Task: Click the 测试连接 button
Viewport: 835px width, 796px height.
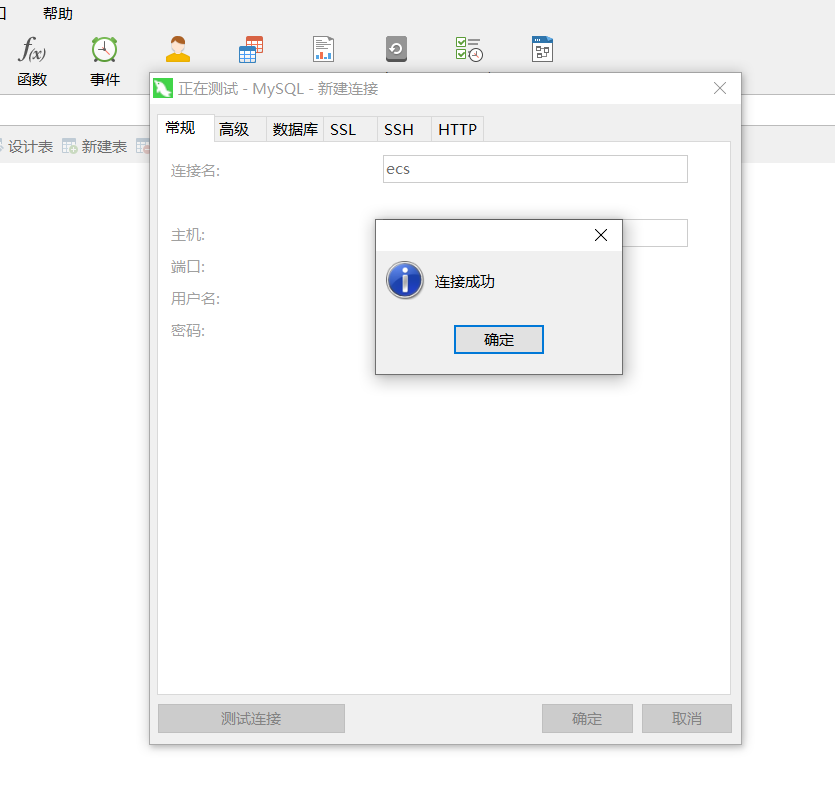Action: click(251, 719)
